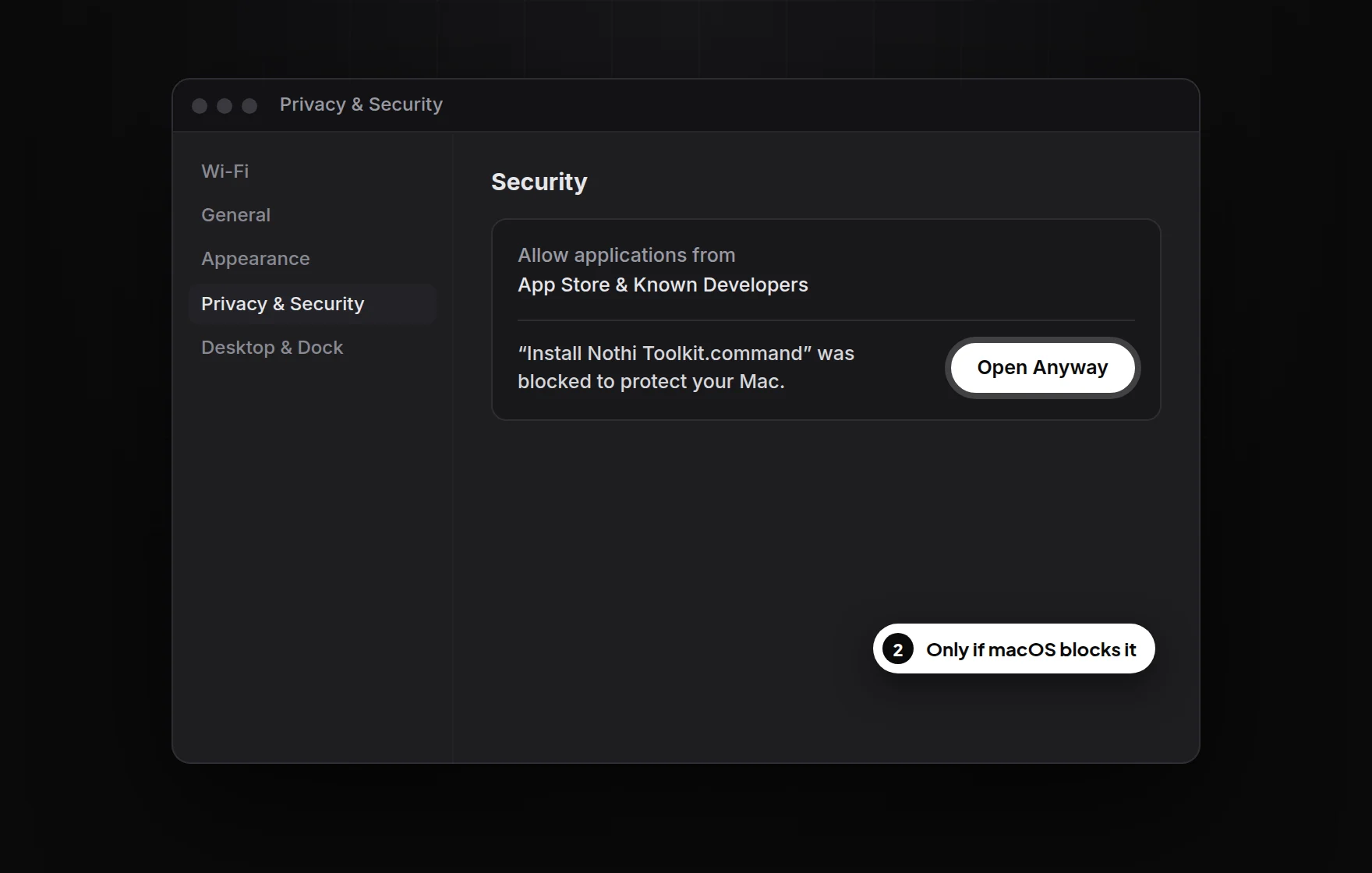This screenshot has height=873, width=1372.
Task: Click the blocked "Install Nothi Toolkit.command" message
Action: coord(686,367)
